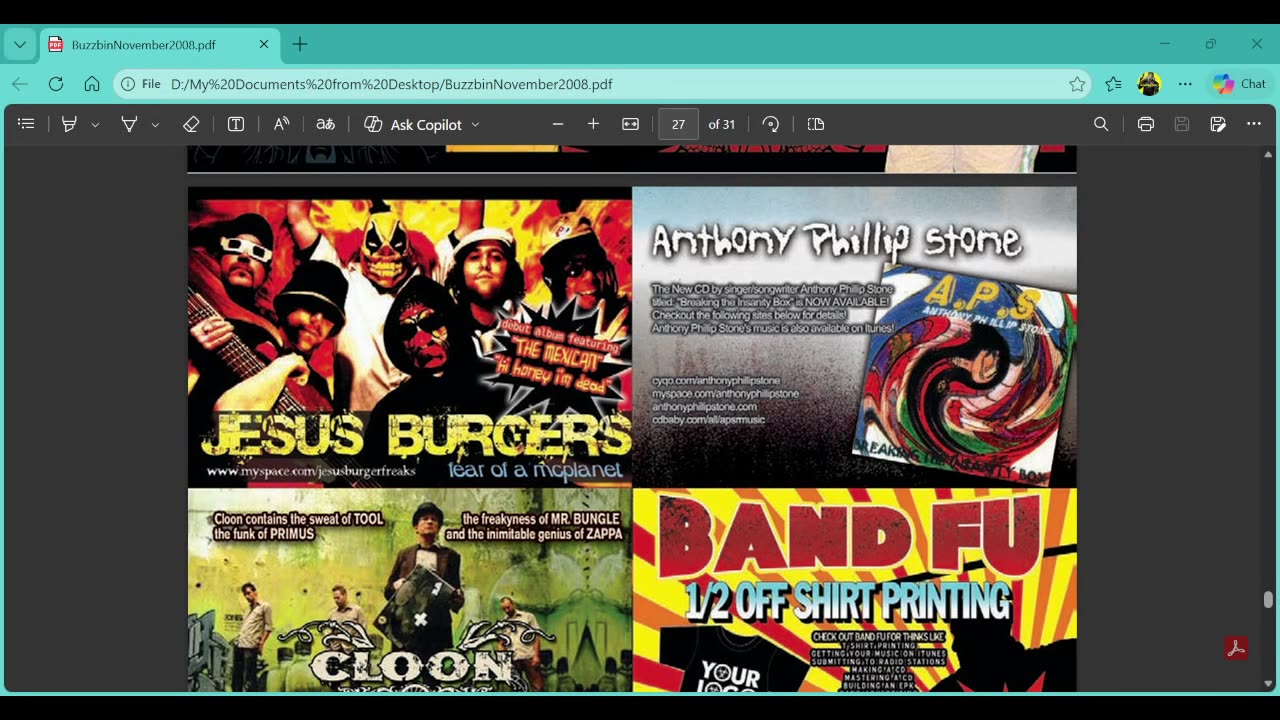Go to the home page
1280x720 pixels.
coord(92,84)
